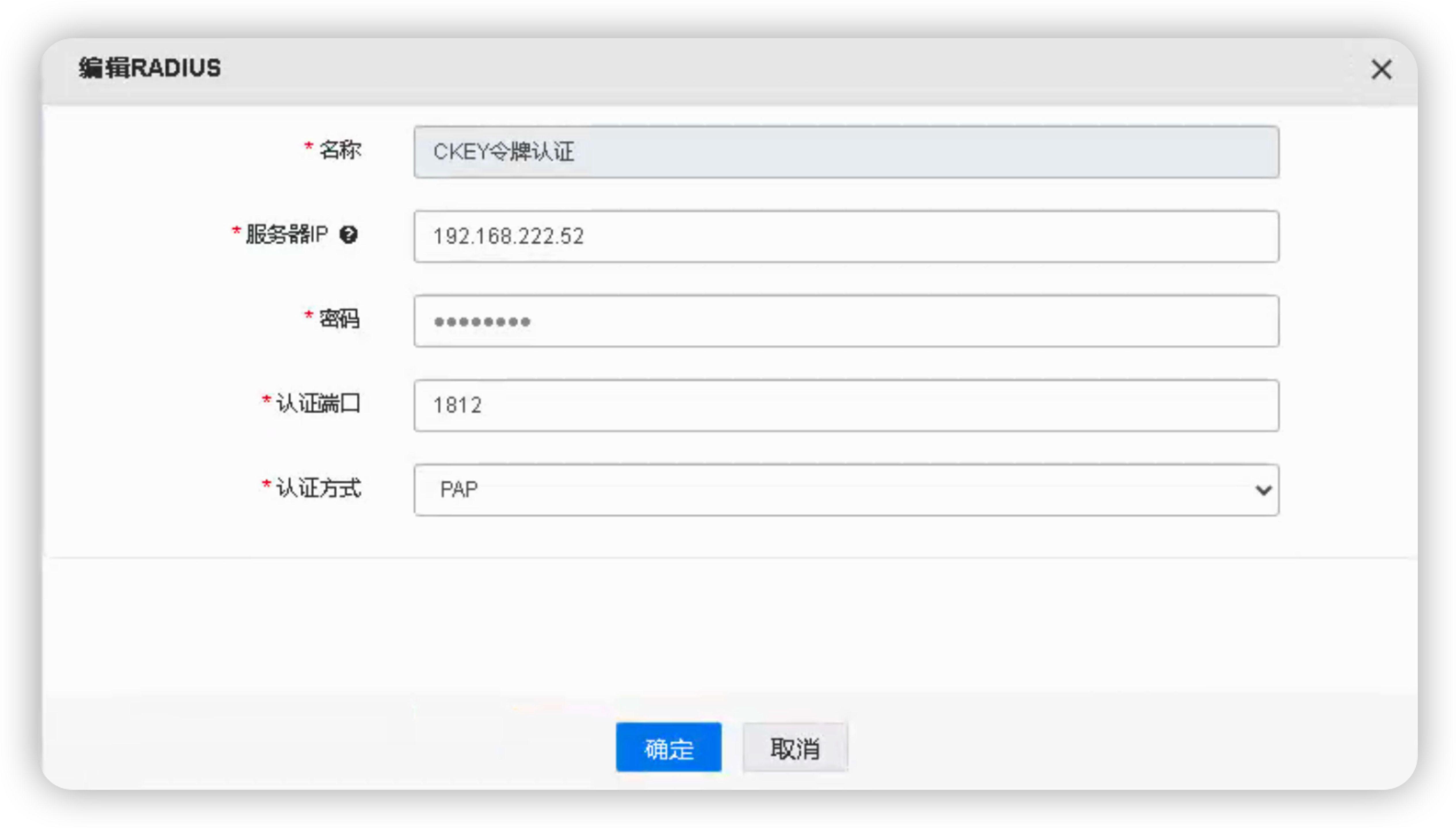Click the 名称 field containing CKEY令牌认证

[846, 152]
